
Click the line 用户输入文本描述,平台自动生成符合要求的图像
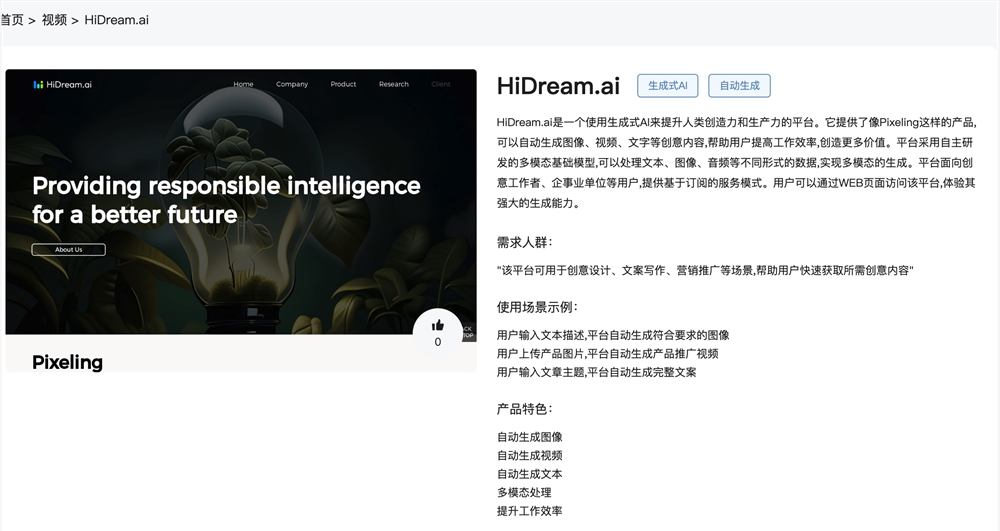pyautogui.click(x=613, y=335)
